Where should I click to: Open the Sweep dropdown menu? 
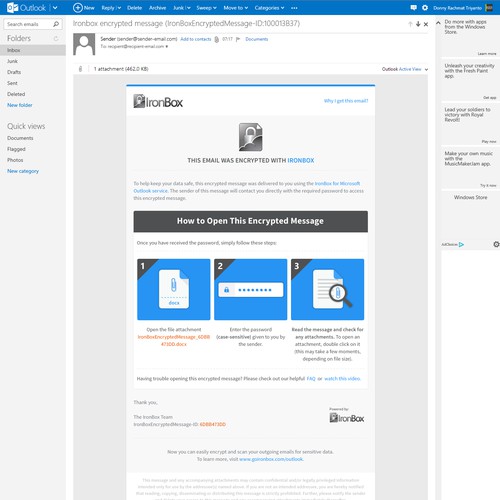[x=206, y=8]
